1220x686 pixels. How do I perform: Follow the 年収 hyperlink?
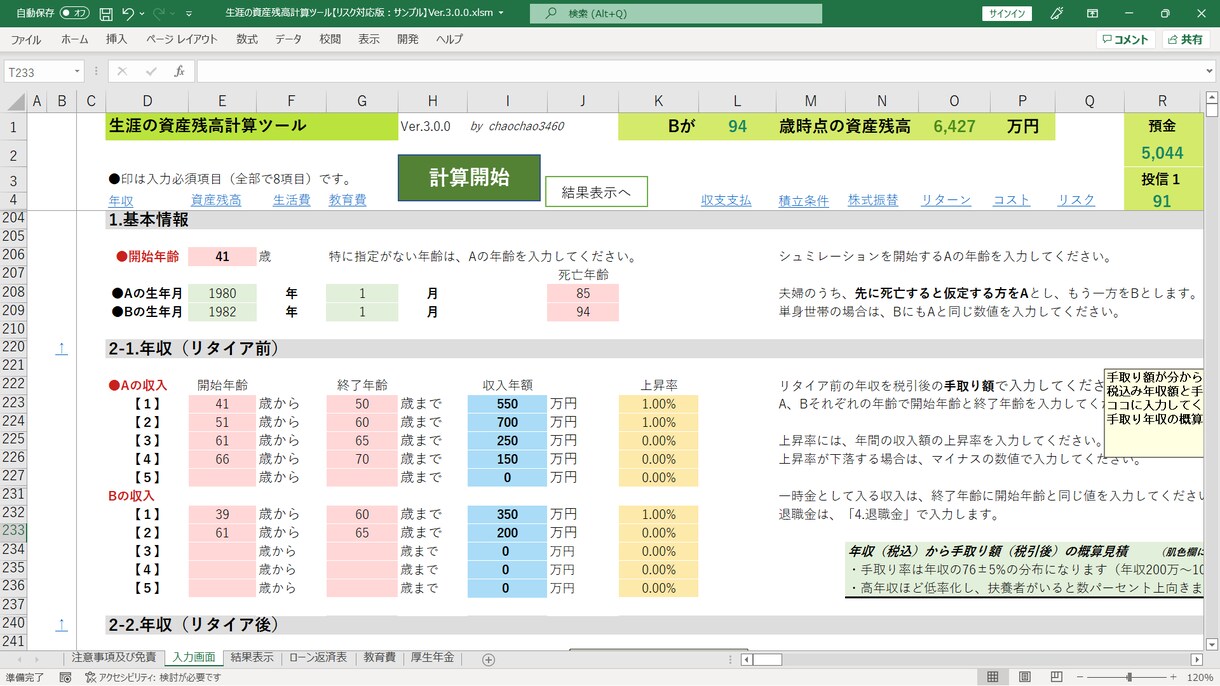(120, 200)
